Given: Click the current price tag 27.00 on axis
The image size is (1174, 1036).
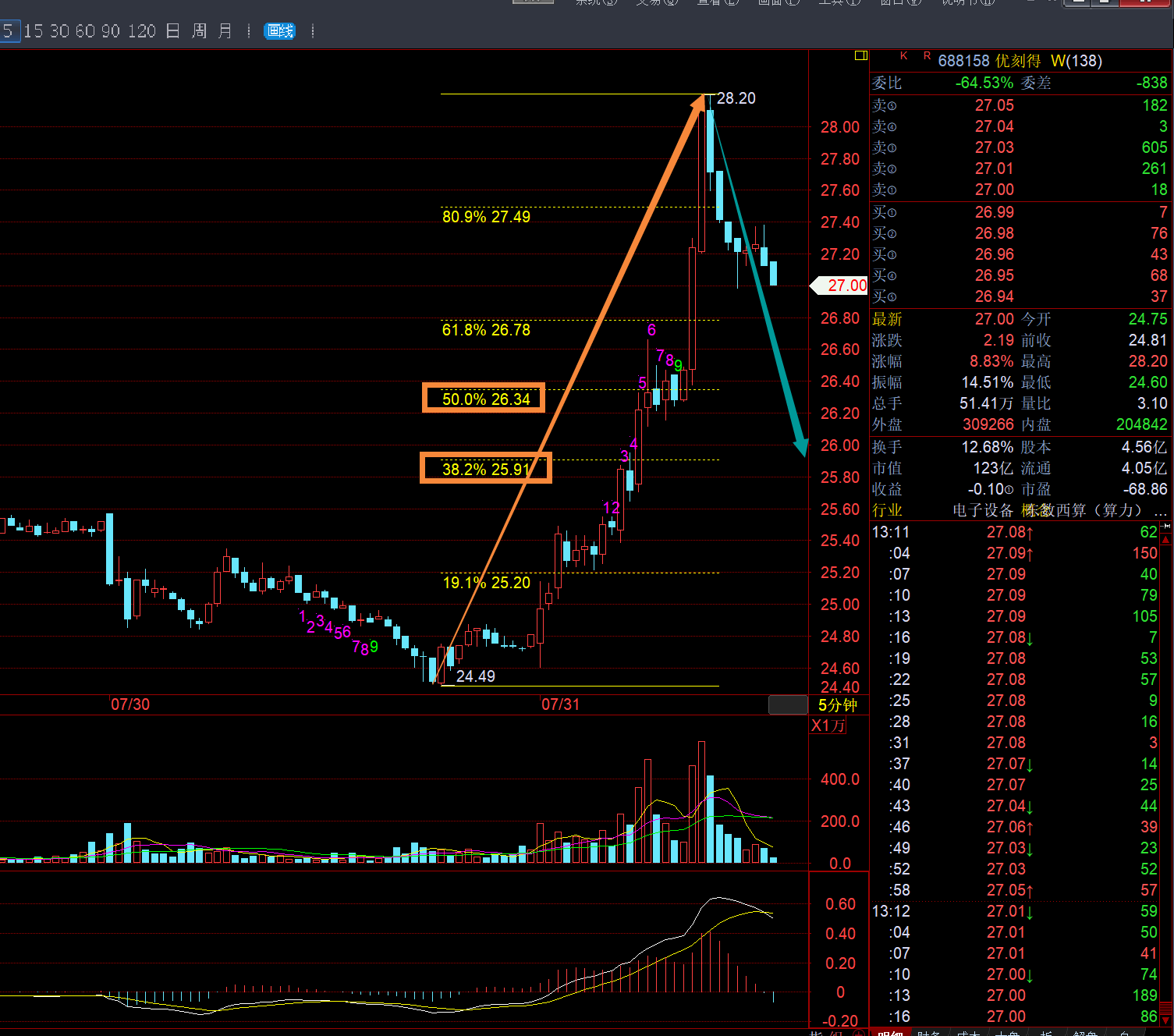Looking at the screenshot, I should pyautogui.click(x=839, y=286).
